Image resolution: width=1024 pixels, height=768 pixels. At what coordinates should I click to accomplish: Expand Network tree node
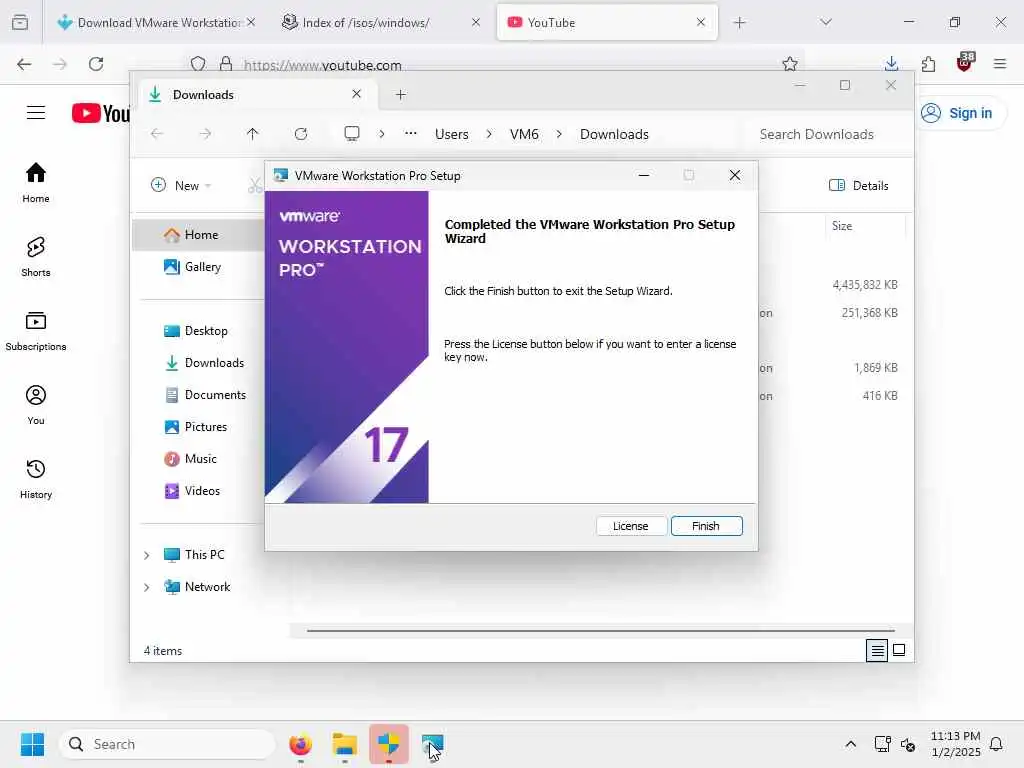(x=146, y=587)
